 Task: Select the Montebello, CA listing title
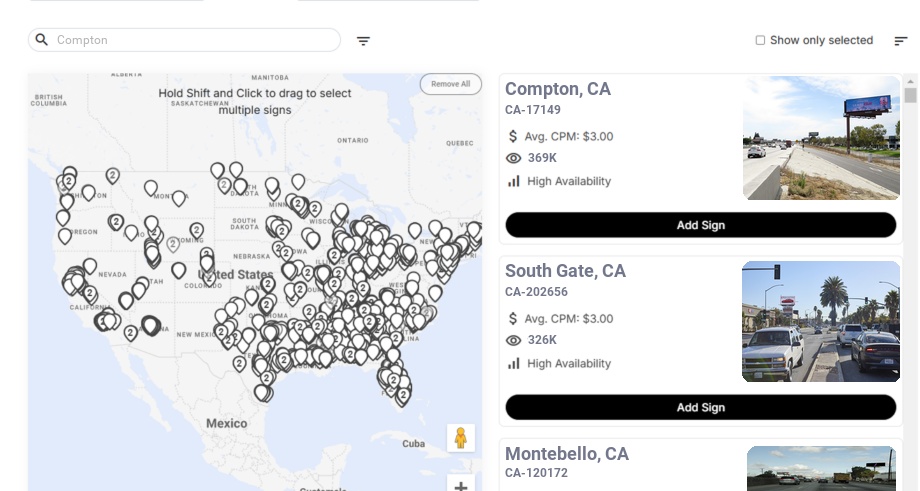coord(567,454)
